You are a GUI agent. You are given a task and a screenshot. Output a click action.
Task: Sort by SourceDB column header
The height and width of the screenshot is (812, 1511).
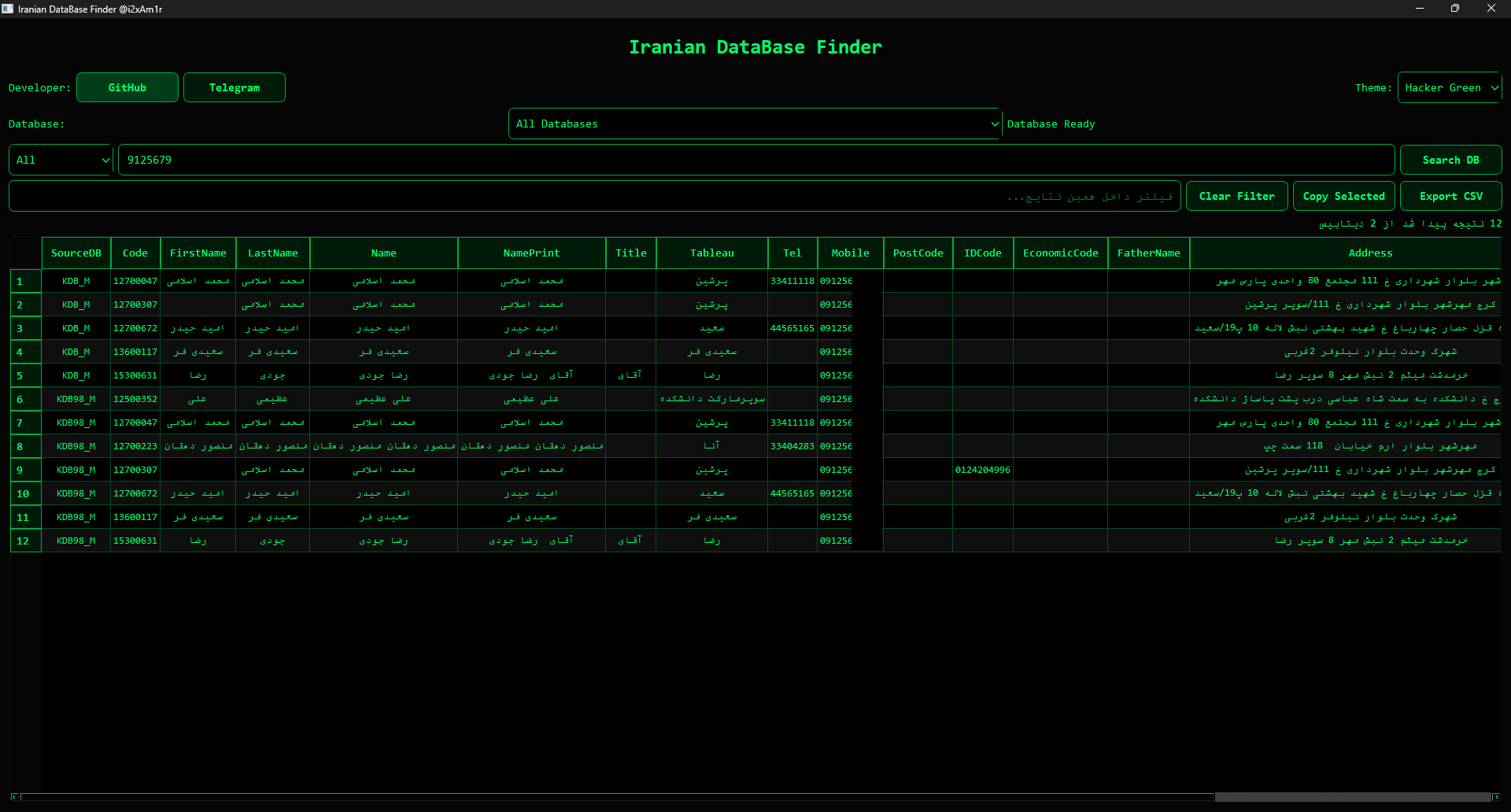(x=76, y=253)
